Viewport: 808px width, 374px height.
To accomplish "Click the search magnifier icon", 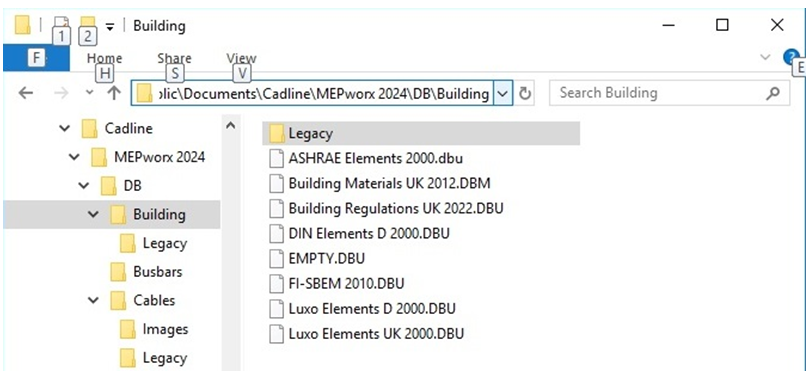I will [x=772, y=93].
